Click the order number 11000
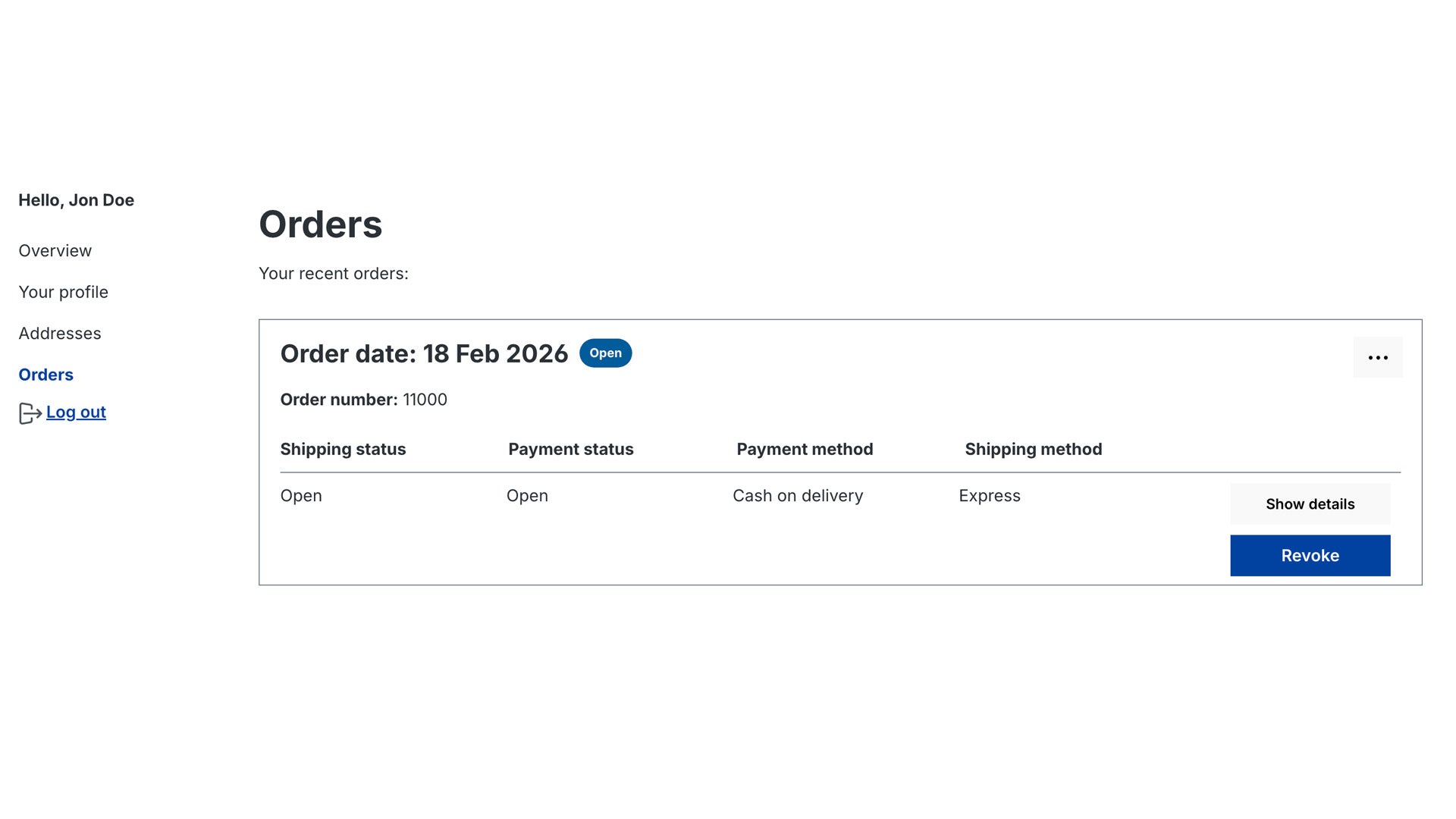The height and width of the screenshot is (819, 1456). 425,400
